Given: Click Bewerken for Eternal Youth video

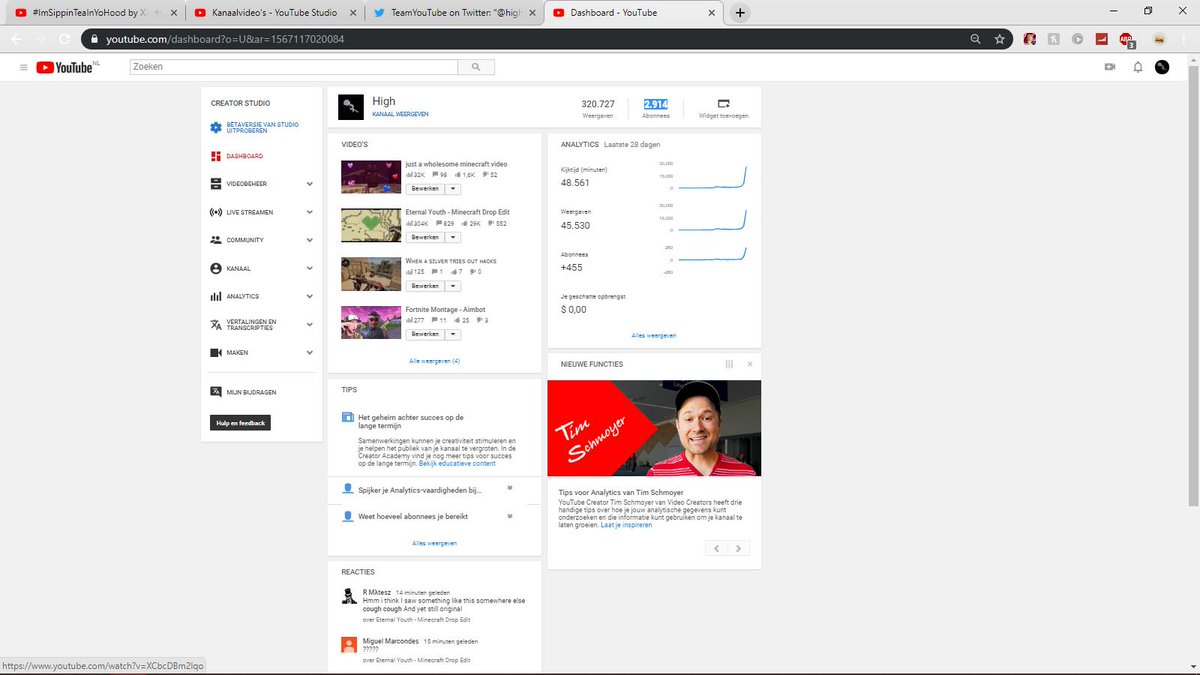Looking at the screenshot, I should pos(425,237).
